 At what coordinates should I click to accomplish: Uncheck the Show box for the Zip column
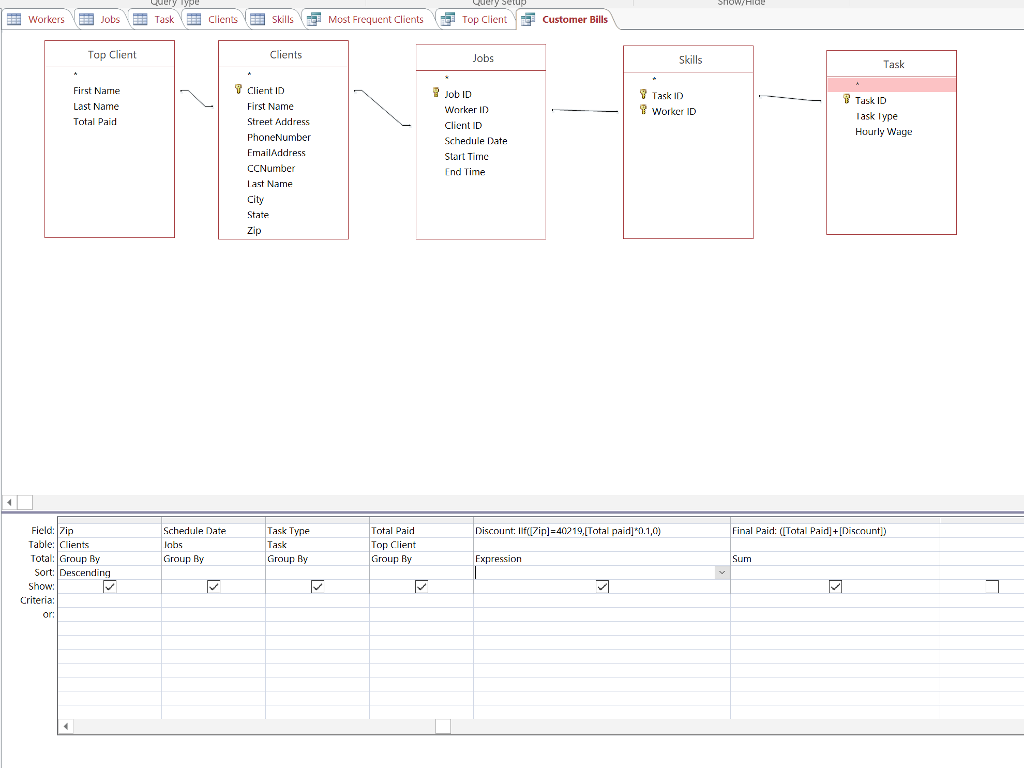[109, 587]
